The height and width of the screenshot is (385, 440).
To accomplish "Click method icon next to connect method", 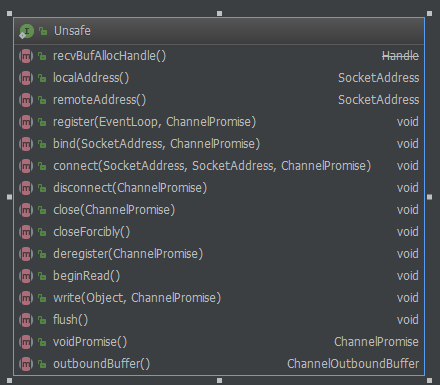I will coord(26,166).
